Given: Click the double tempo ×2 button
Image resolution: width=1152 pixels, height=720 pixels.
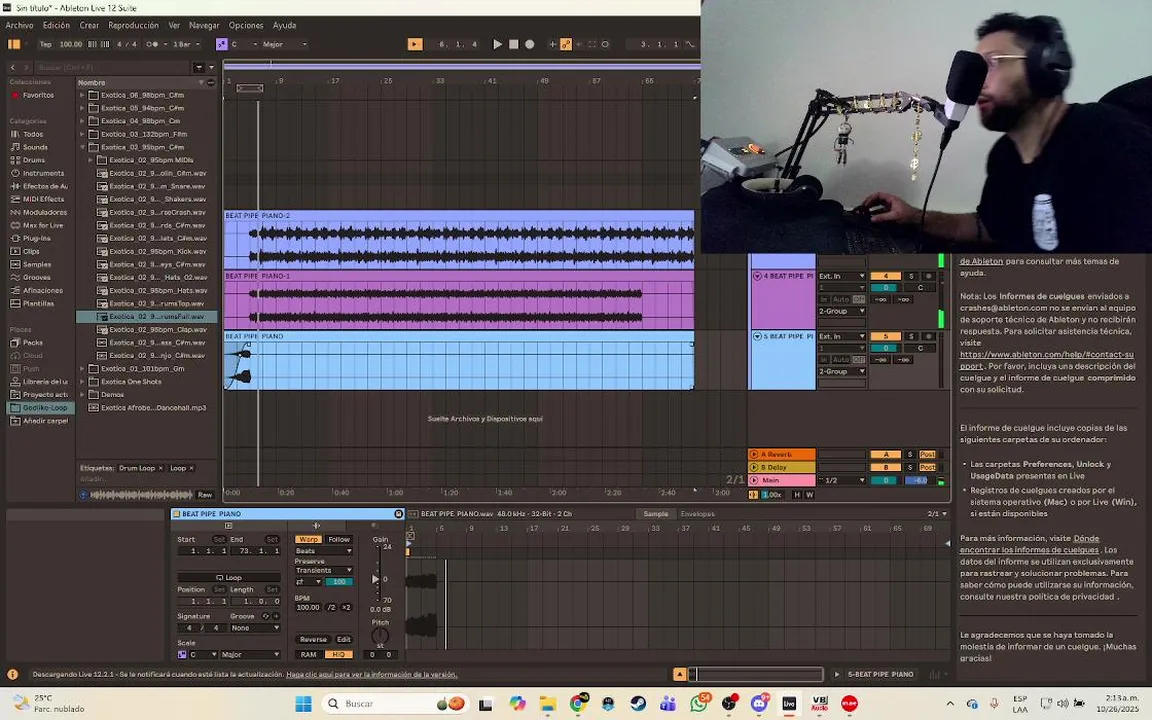Looking at the screenshot, I should [x=346, y=608].
